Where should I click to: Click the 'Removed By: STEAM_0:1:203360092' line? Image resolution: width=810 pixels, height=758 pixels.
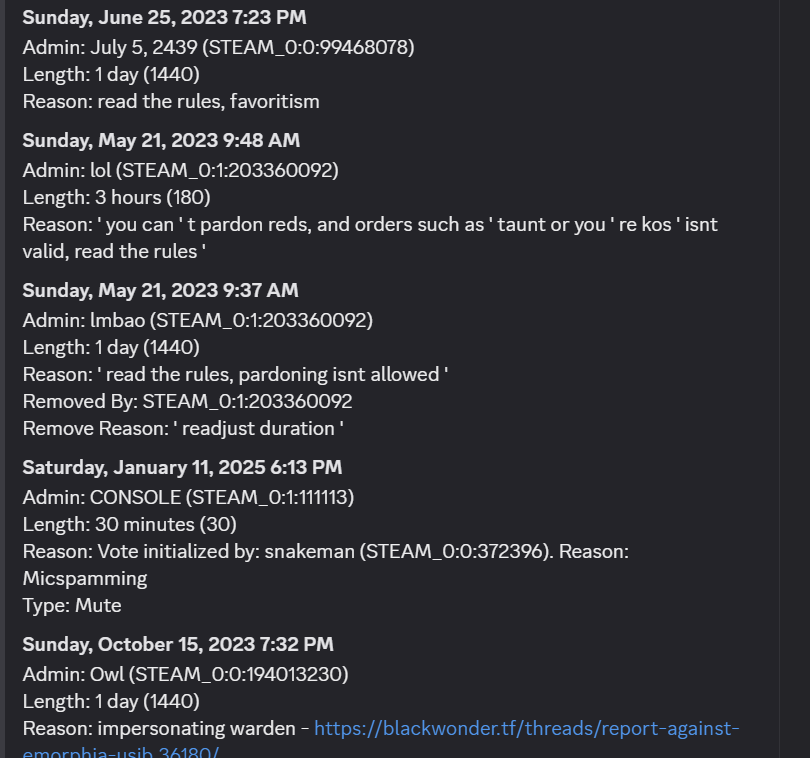tap(188, 401)
